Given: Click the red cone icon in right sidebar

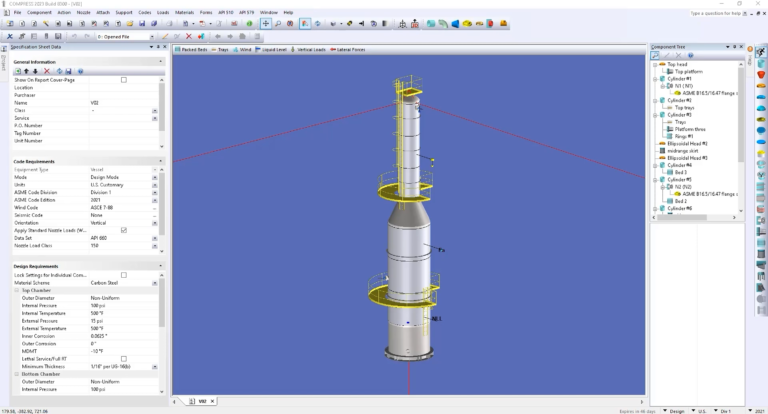Looking at the screenshot, I should click(761, 74).
